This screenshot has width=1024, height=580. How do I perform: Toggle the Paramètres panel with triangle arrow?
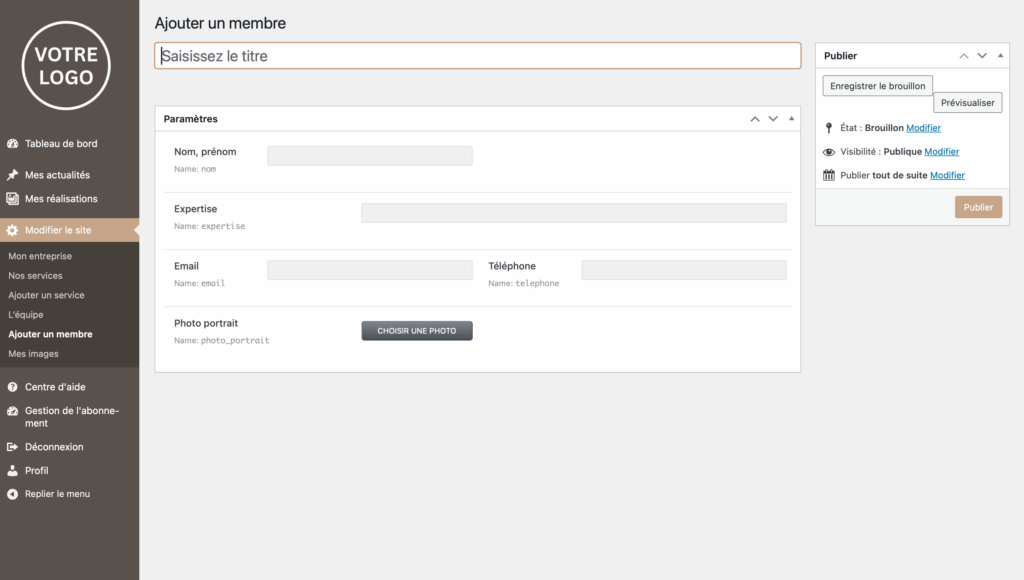click(x=792, y=119)
